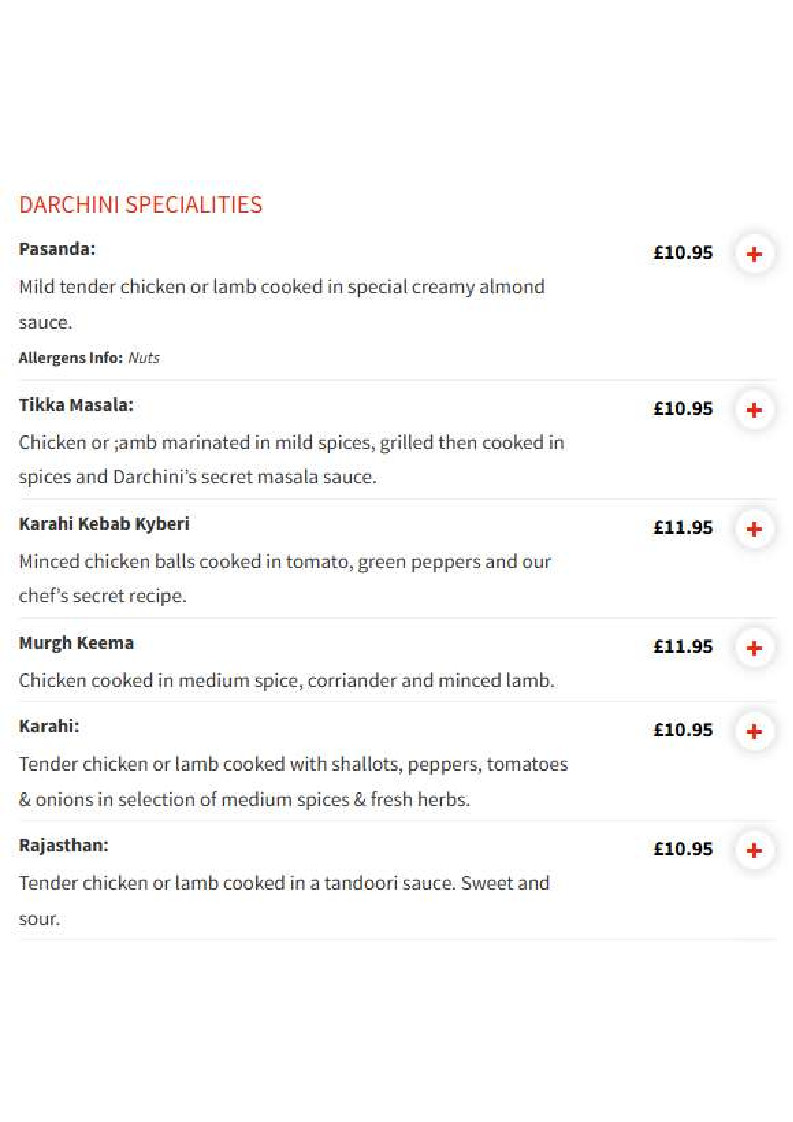This screenshot has height=1122, width=793.
Task: Select the Rajasthan item title
Action: click(x=64, y=845)
